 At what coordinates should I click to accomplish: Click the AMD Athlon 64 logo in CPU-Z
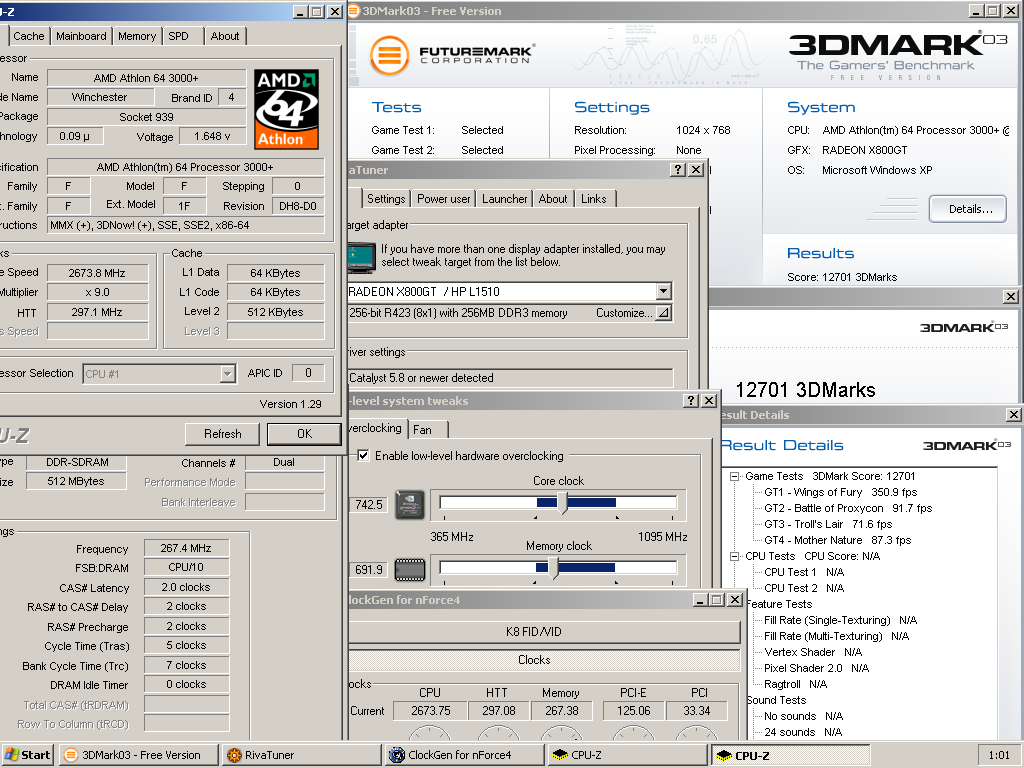286,110
